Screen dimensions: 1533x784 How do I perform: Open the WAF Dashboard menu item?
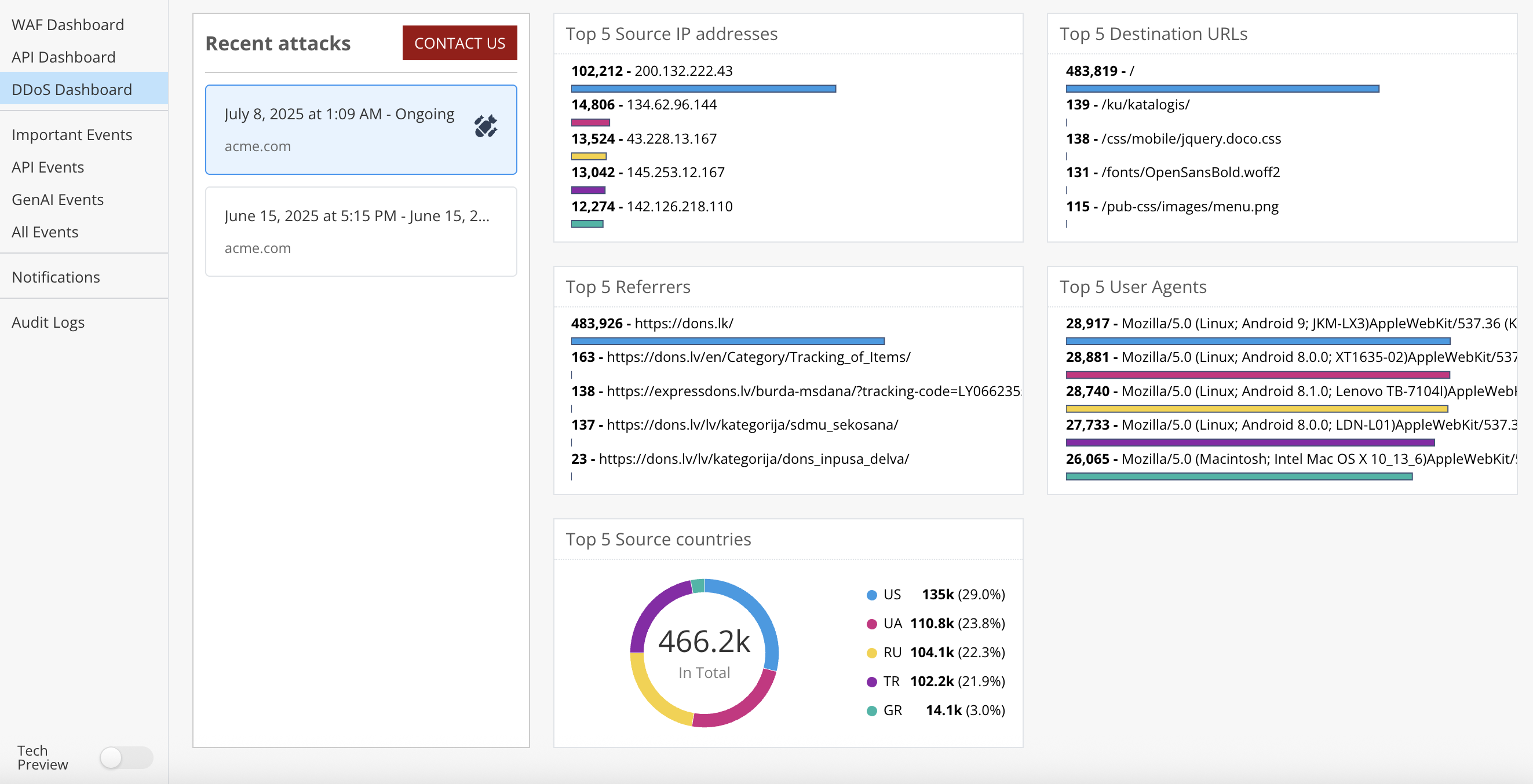click(x=68, y=25)
